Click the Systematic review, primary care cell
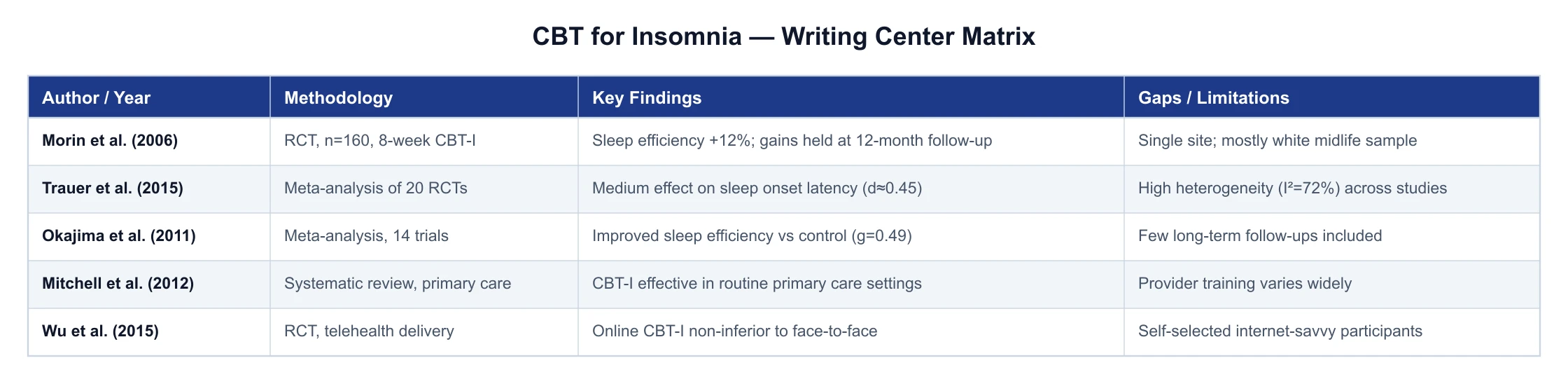 point(424,284)
